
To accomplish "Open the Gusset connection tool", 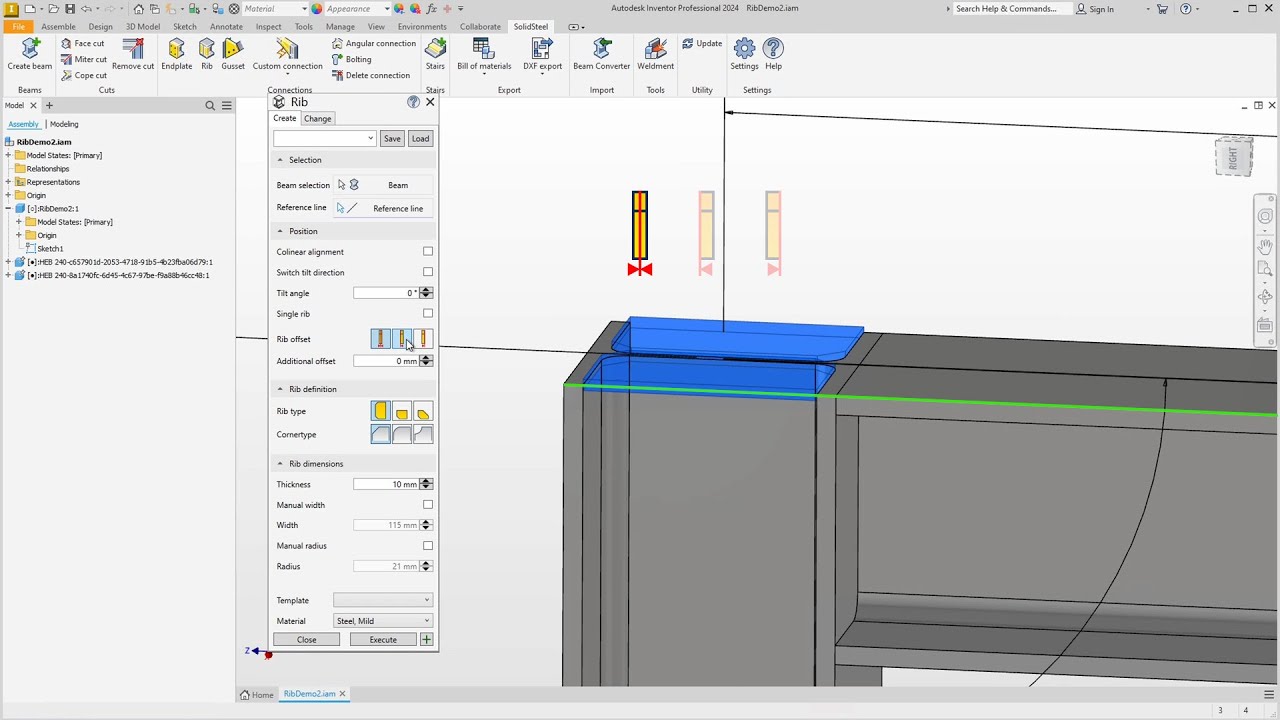I will tap(233, 55).
